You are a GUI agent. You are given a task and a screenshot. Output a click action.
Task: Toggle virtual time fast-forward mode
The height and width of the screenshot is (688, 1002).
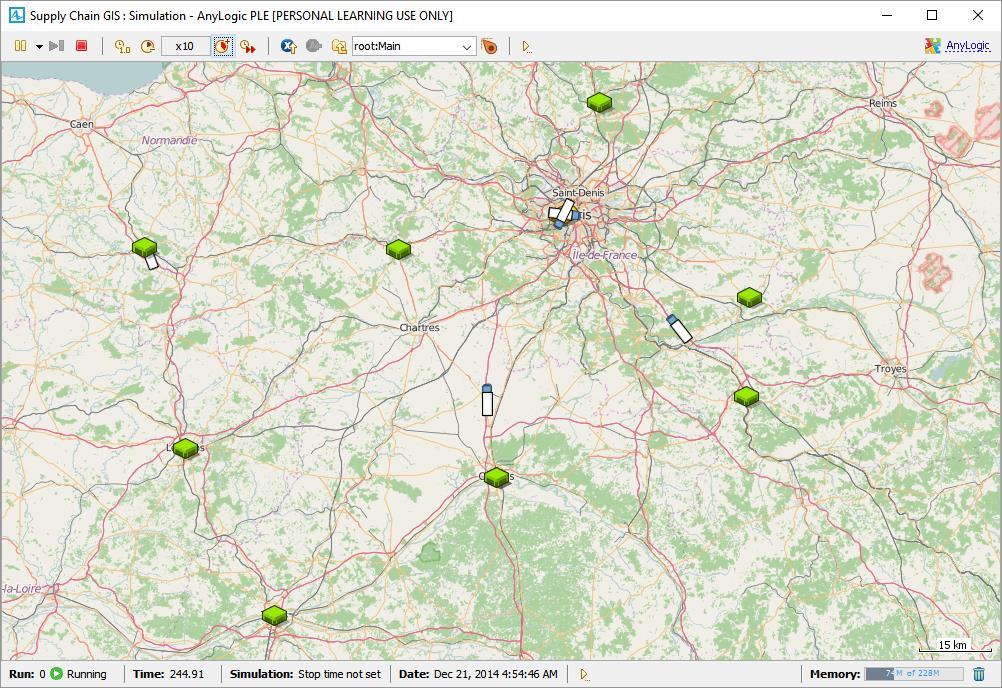248,46
